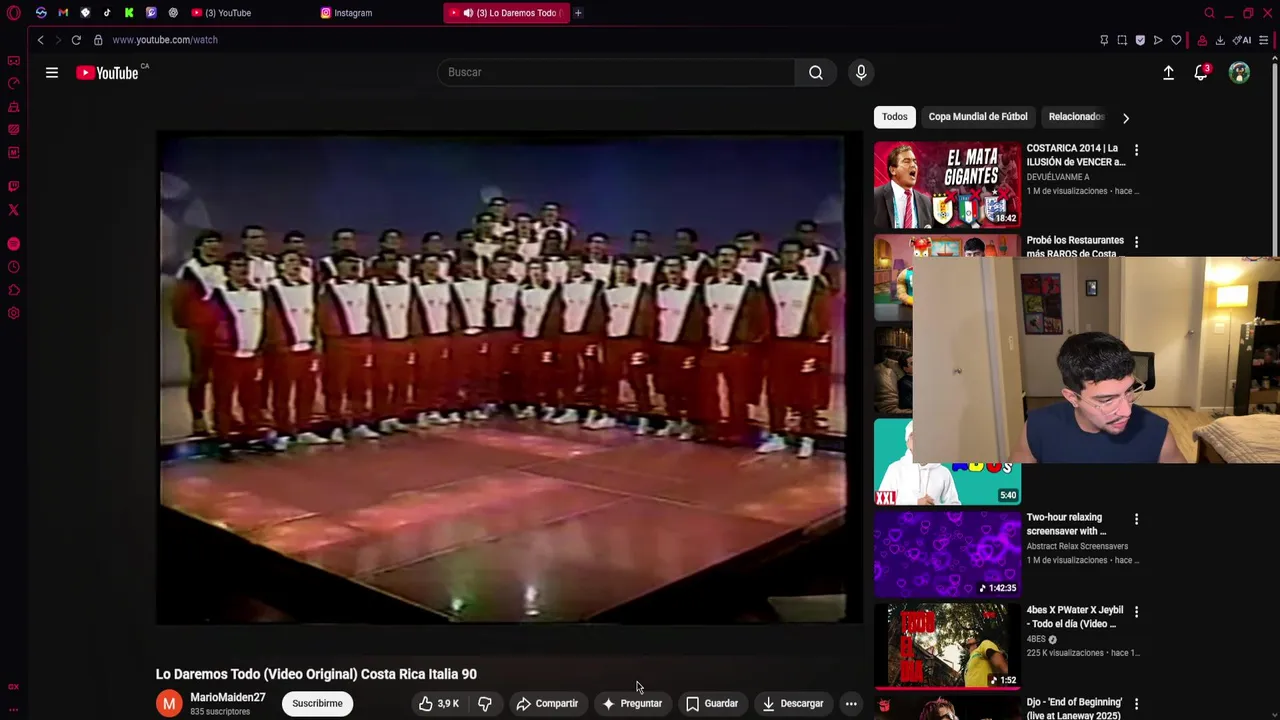
Task: Select the "Todos" filter chip
Action: [895, 117]
